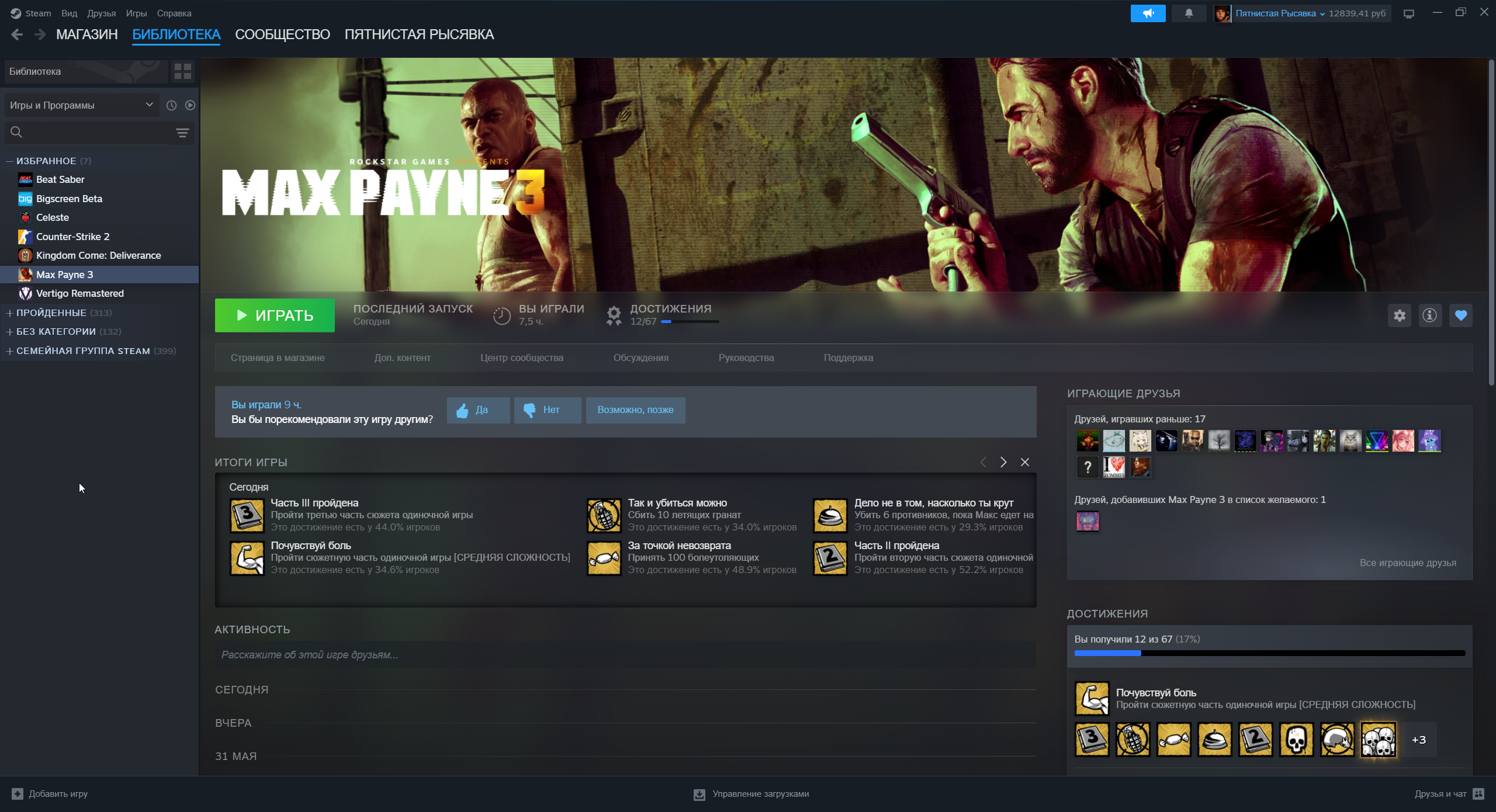The height and width of the screenshot is (812, 1496).
Task: Expand the БЕЗ КАТЕГОРИИ category
Action: point(9,332)
